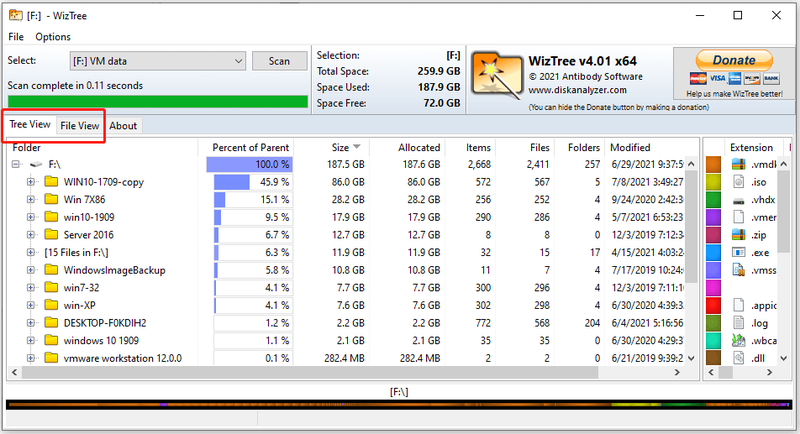Open the drive Select dropdown

[x=157, y=61]
